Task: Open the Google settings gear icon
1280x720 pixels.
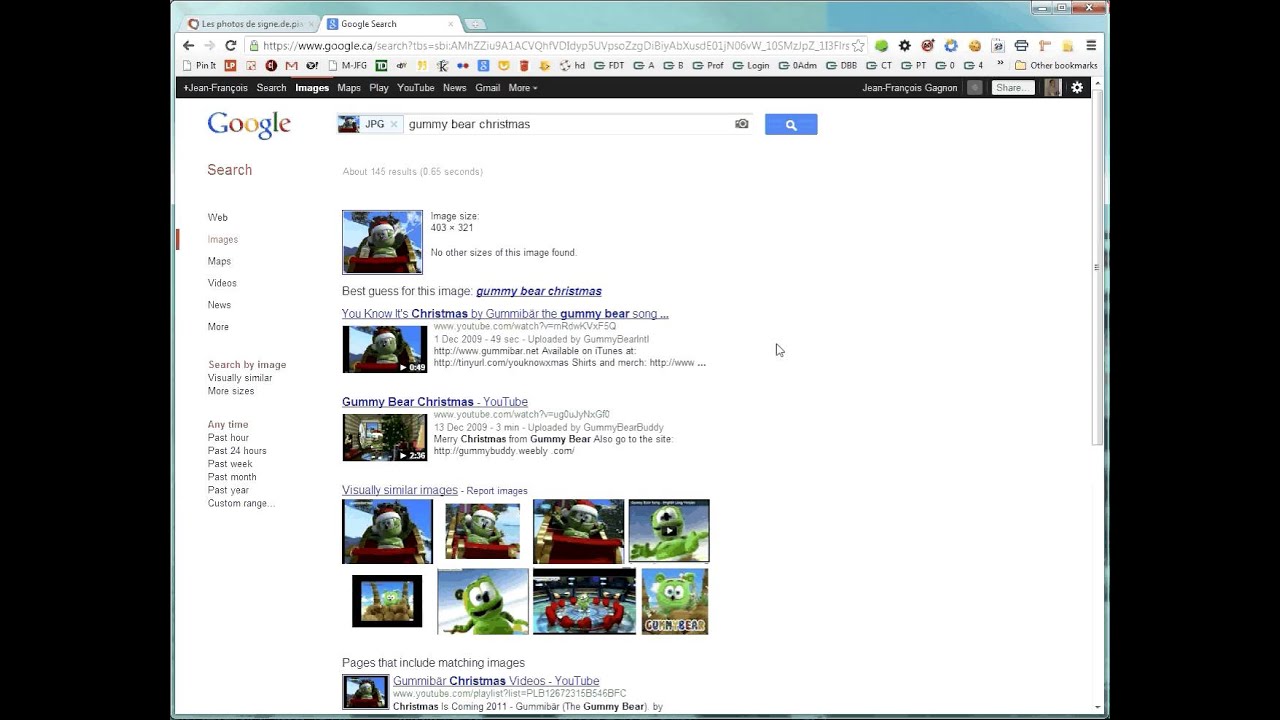Action: [x=1077, y=88]
